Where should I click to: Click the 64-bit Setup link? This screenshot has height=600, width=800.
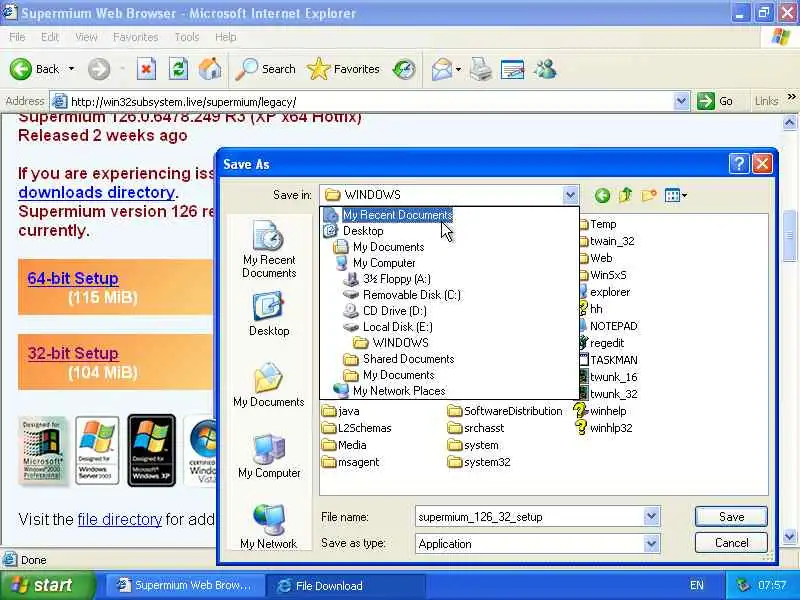(73, 279)
